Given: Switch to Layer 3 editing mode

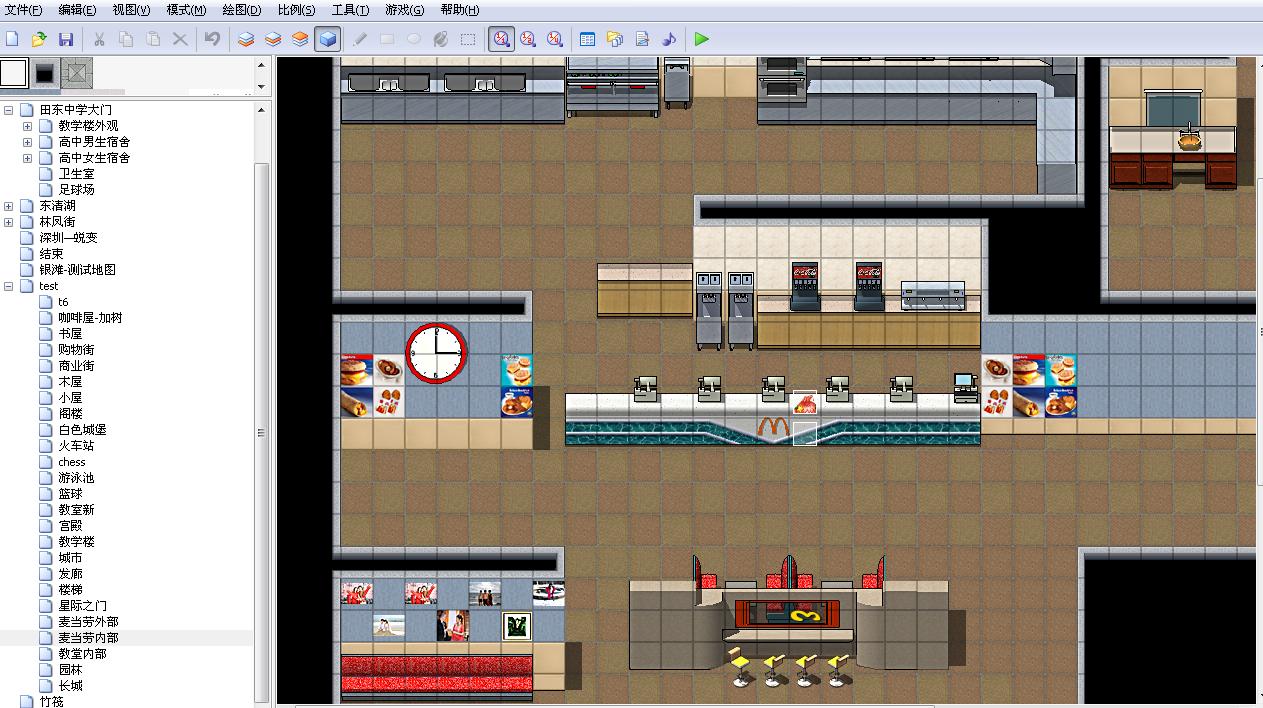Looking at the screenshot, I should (300, 39).
